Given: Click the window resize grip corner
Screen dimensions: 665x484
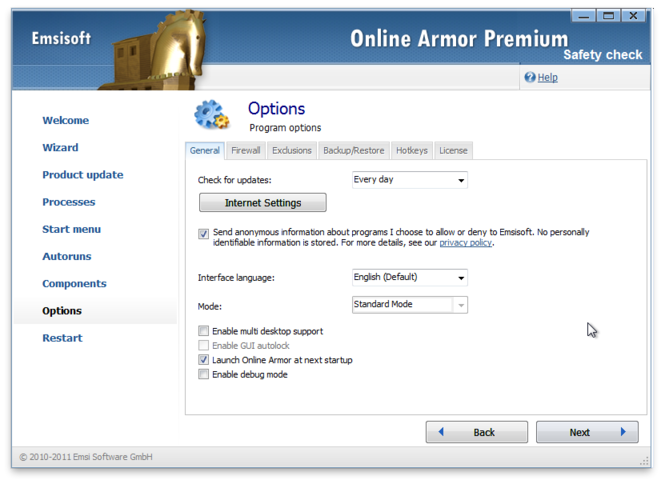Looking at the screenshot, I should [x=645, y=462].
